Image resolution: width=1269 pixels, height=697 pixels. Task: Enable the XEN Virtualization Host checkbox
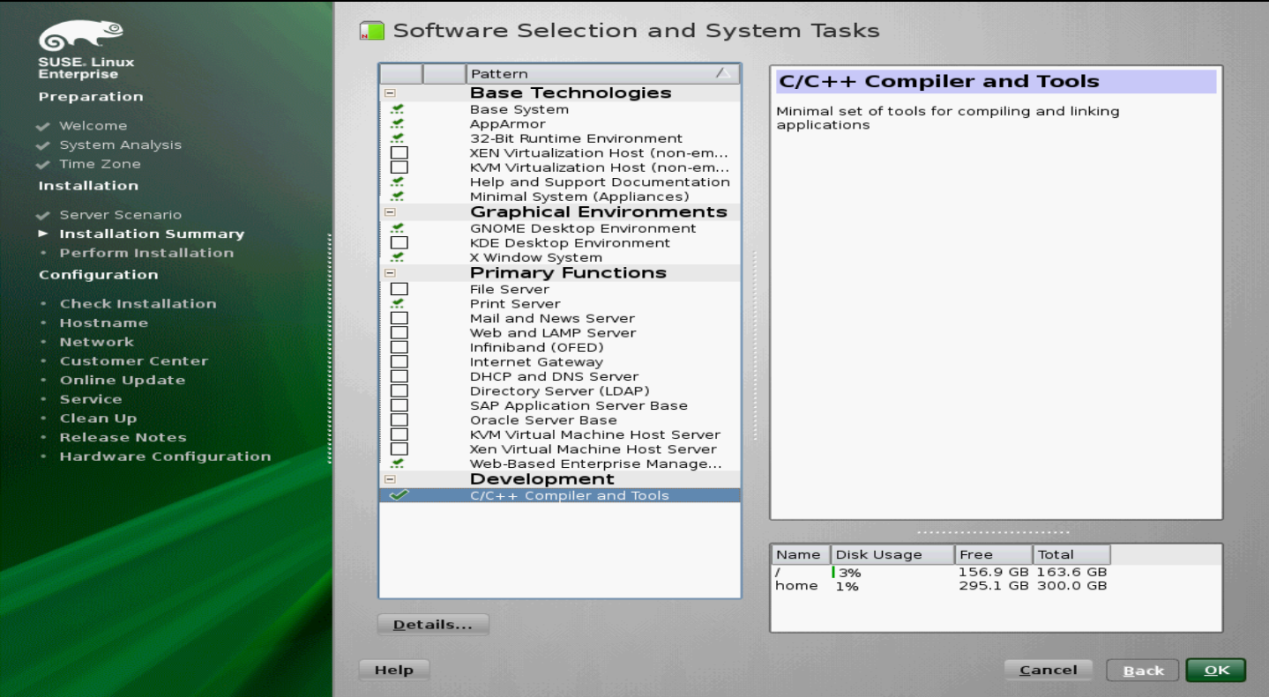399,153
